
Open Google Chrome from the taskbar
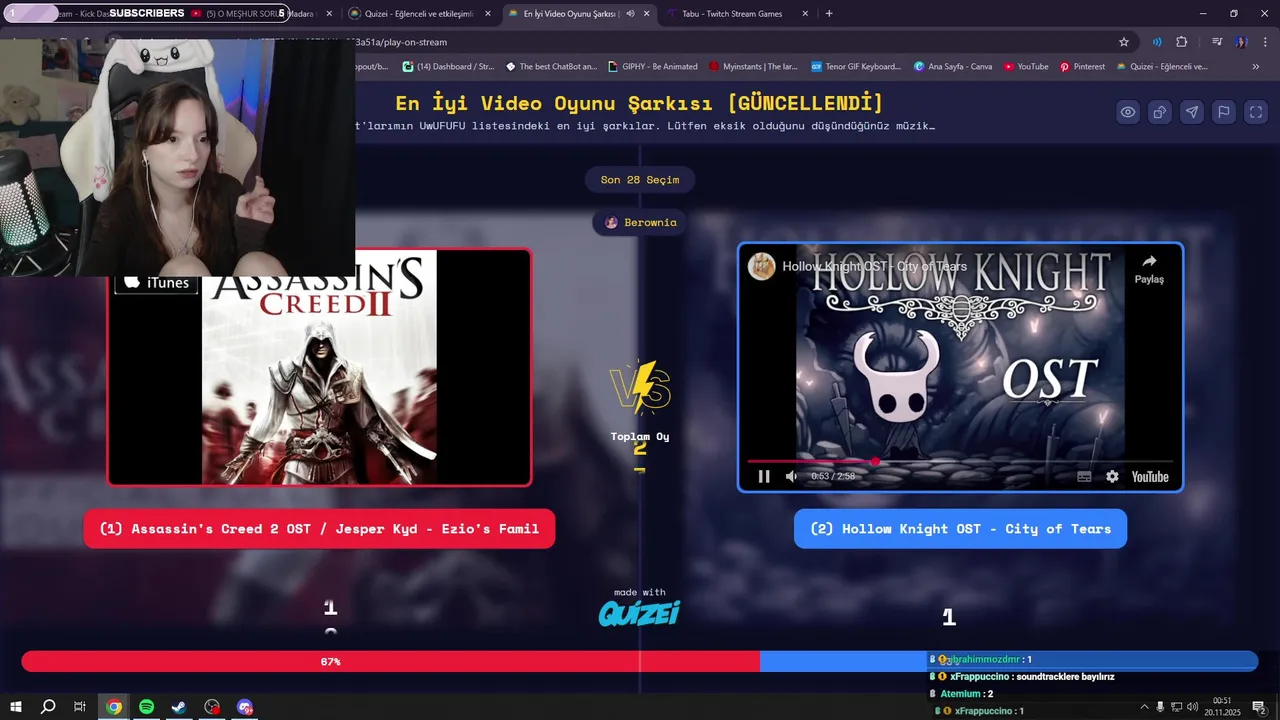[114, 707]
